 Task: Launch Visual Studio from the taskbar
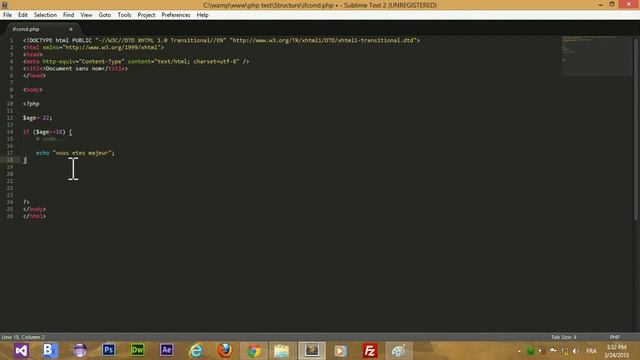21,351
